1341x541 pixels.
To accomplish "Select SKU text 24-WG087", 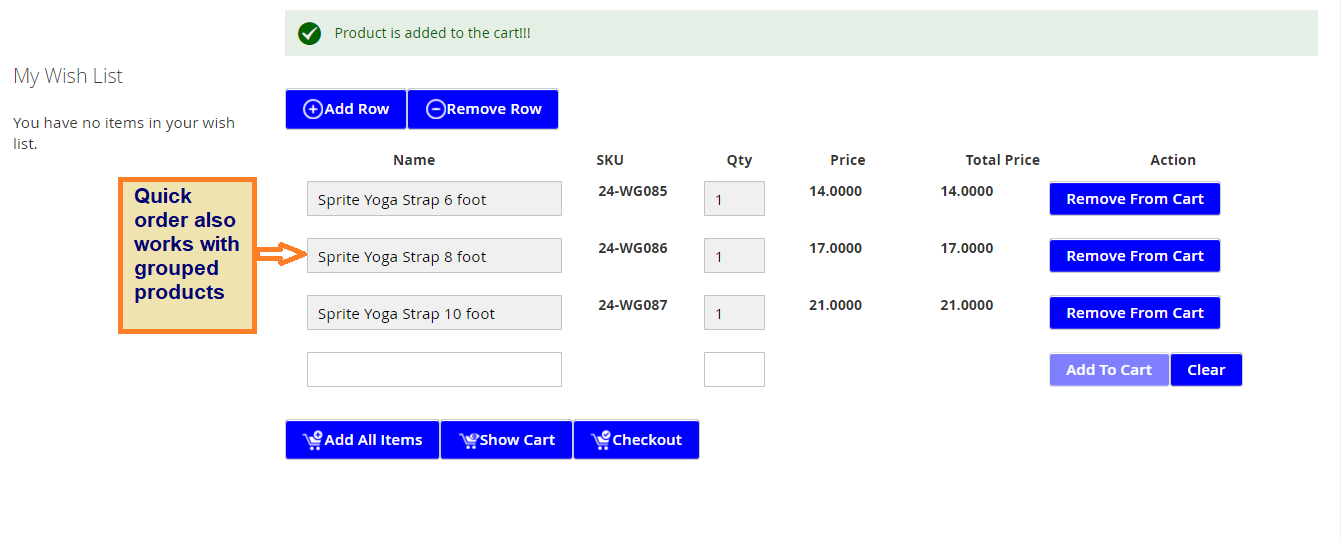I will click(x=633, y=305).
